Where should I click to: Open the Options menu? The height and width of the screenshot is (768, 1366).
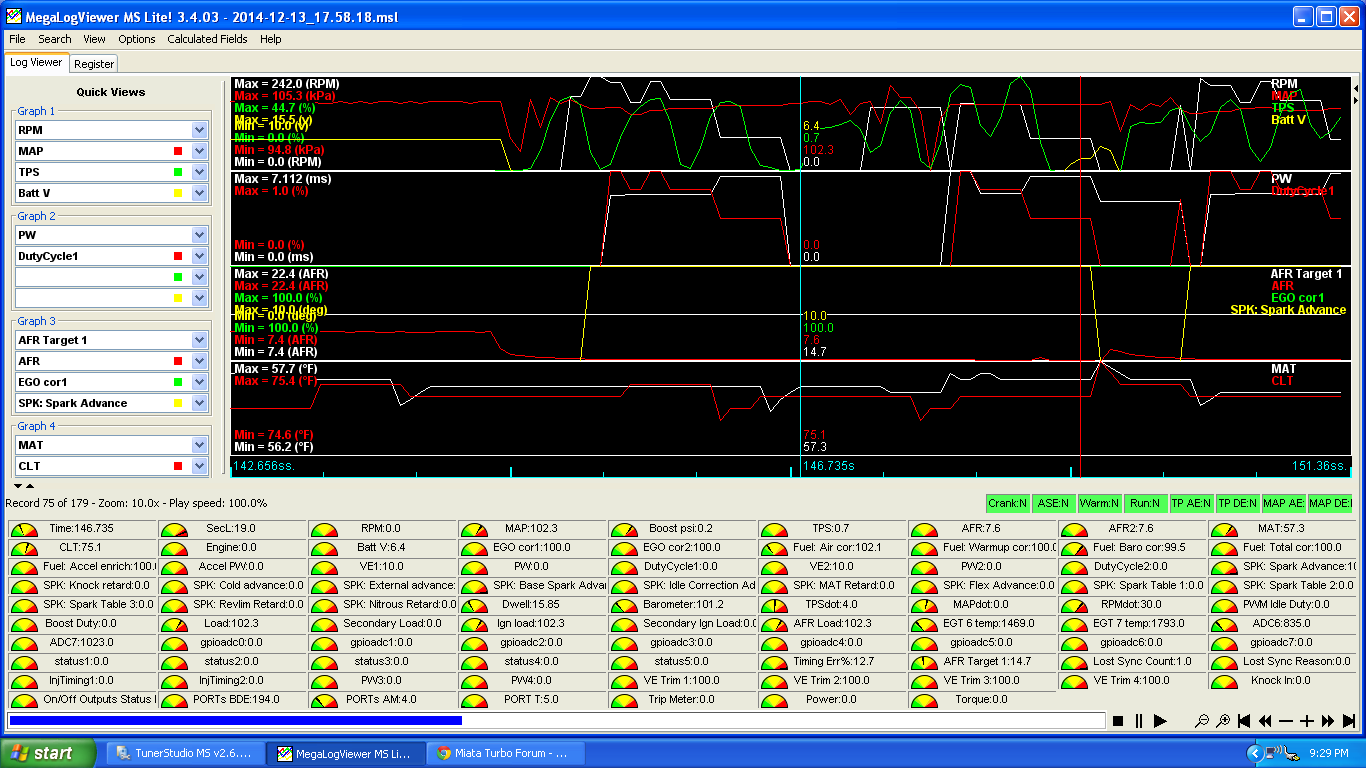[x=136, y=39]
